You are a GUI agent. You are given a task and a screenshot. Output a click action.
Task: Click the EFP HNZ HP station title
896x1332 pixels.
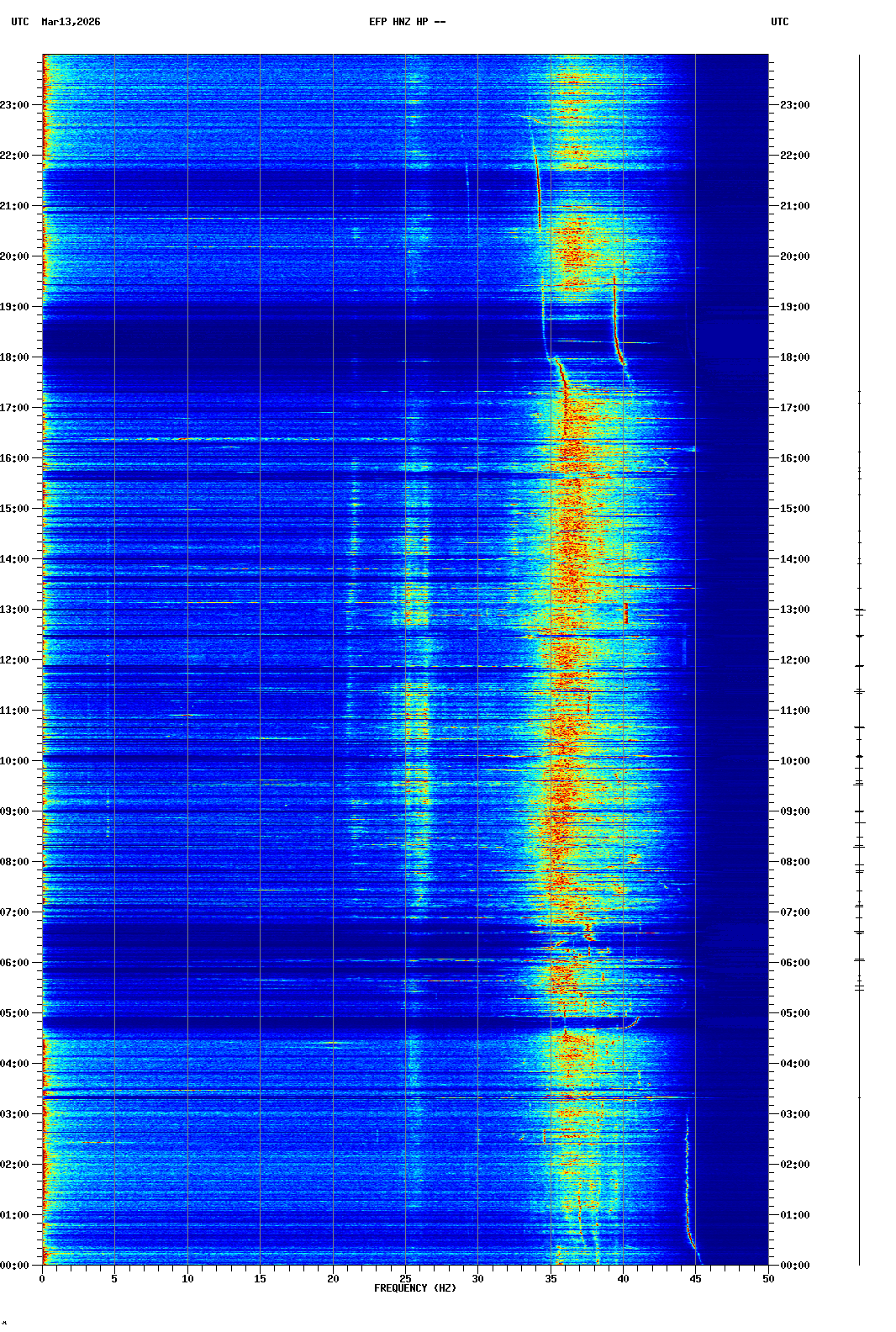(407, 22)
